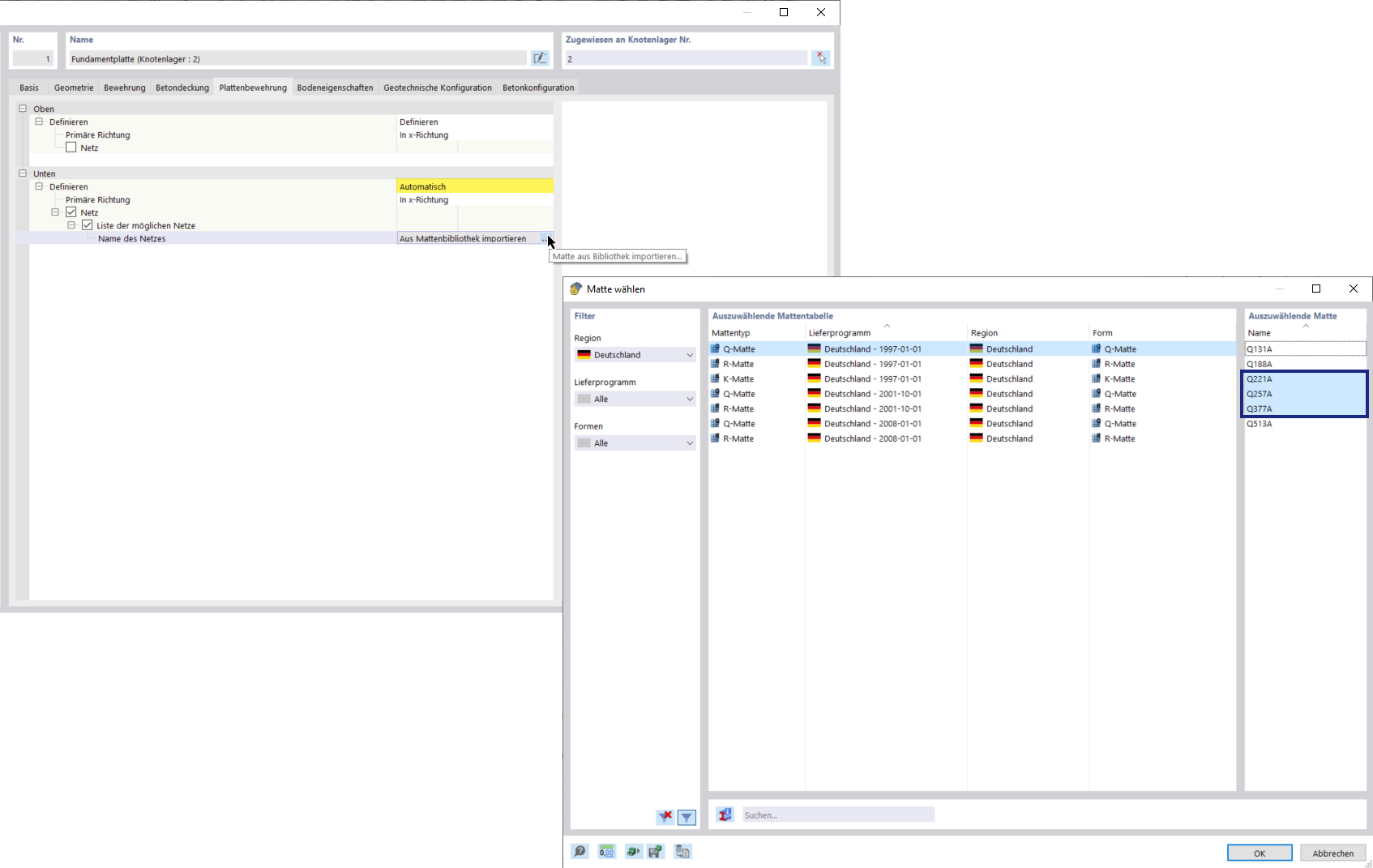Open the Region dropdown set to Deutschland
This screenshot has width=1373, height=868.
(x=635, y=355)
